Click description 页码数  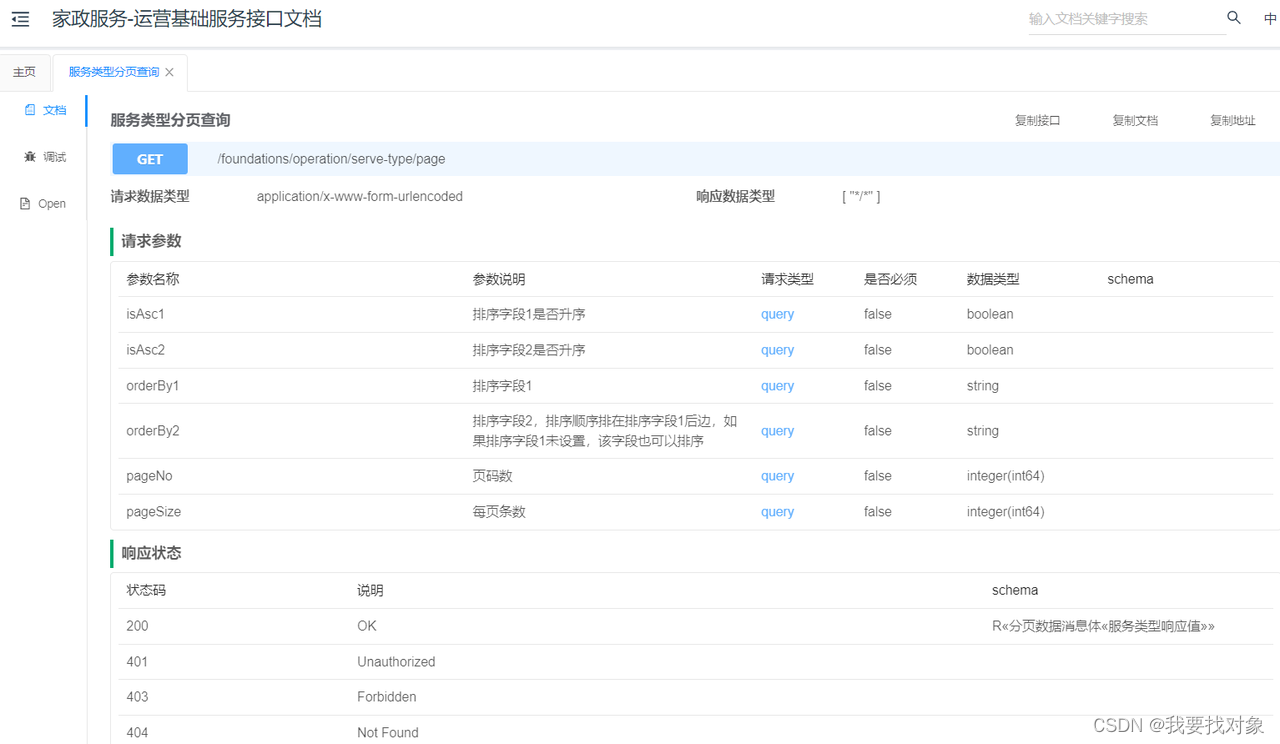click(493, 476)
